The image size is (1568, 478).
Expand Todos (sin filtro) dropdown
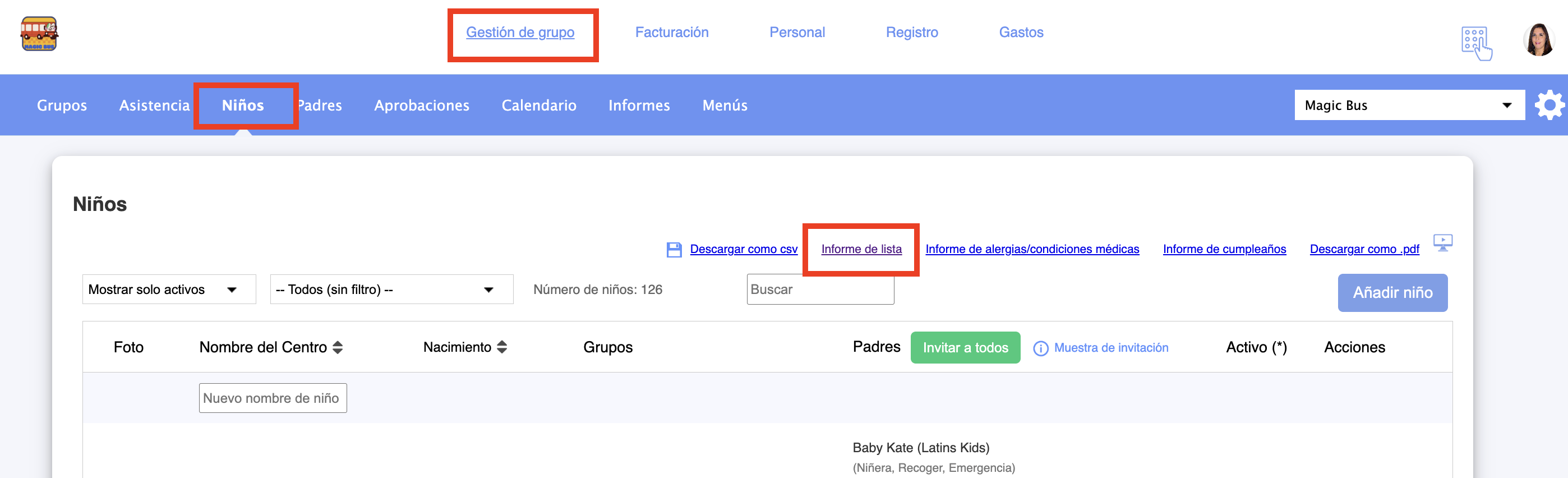pos(391,290)
